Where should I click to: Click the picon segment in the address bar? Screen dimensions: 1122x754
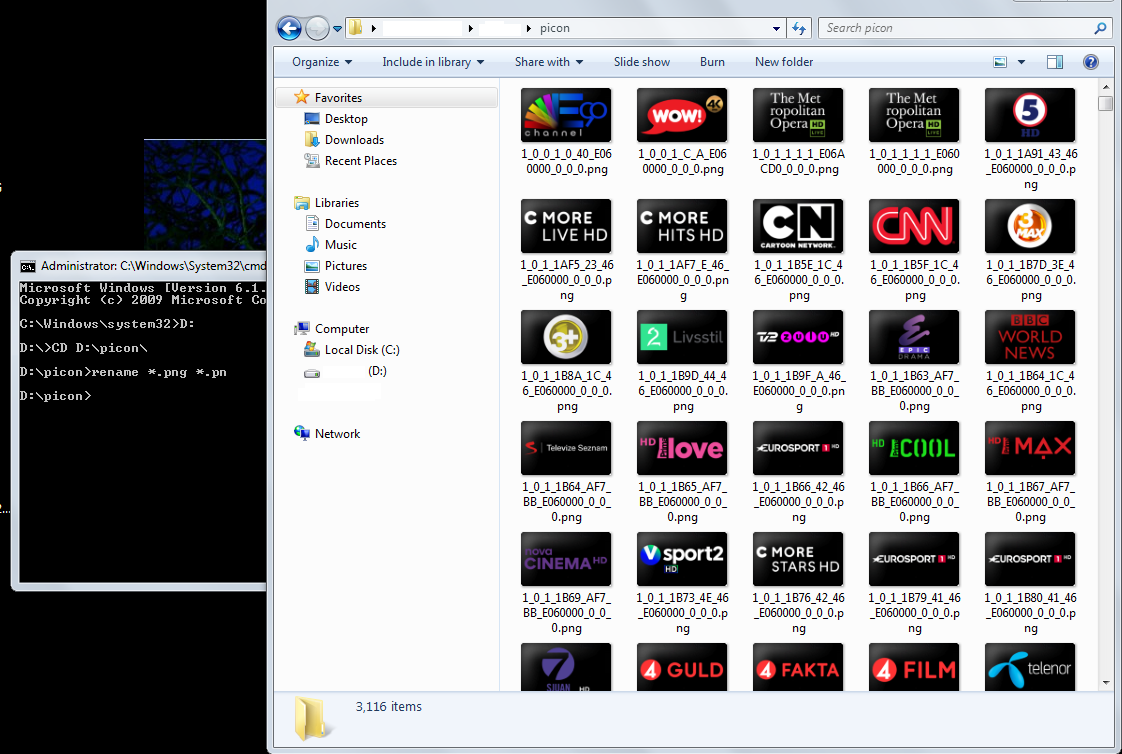click(x=555, y=29)
